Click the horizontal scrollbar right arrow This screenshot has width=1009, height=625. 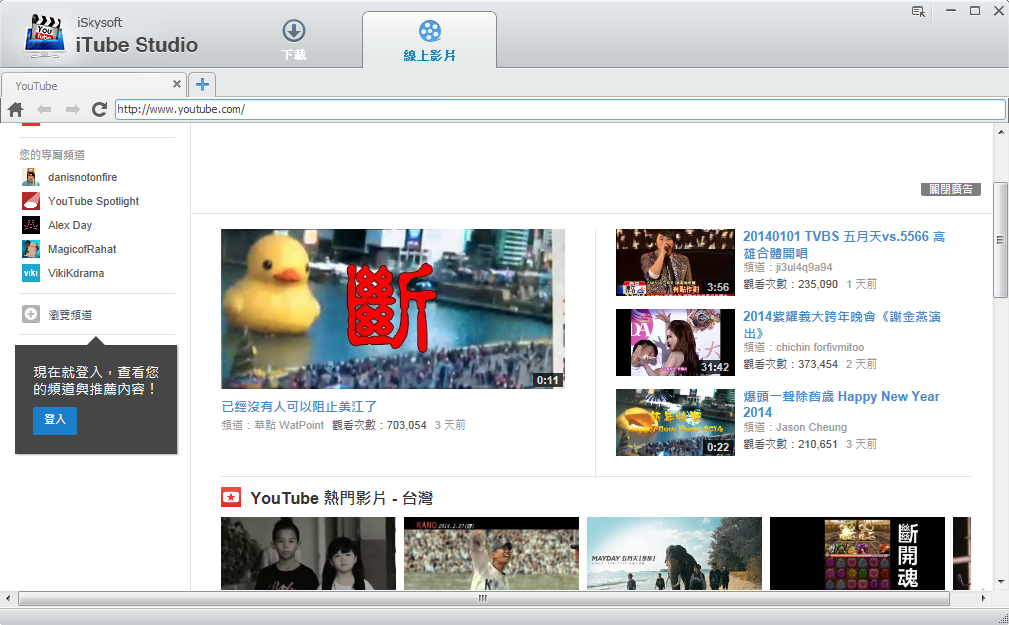pyautogui.click(x=983, y=599)
